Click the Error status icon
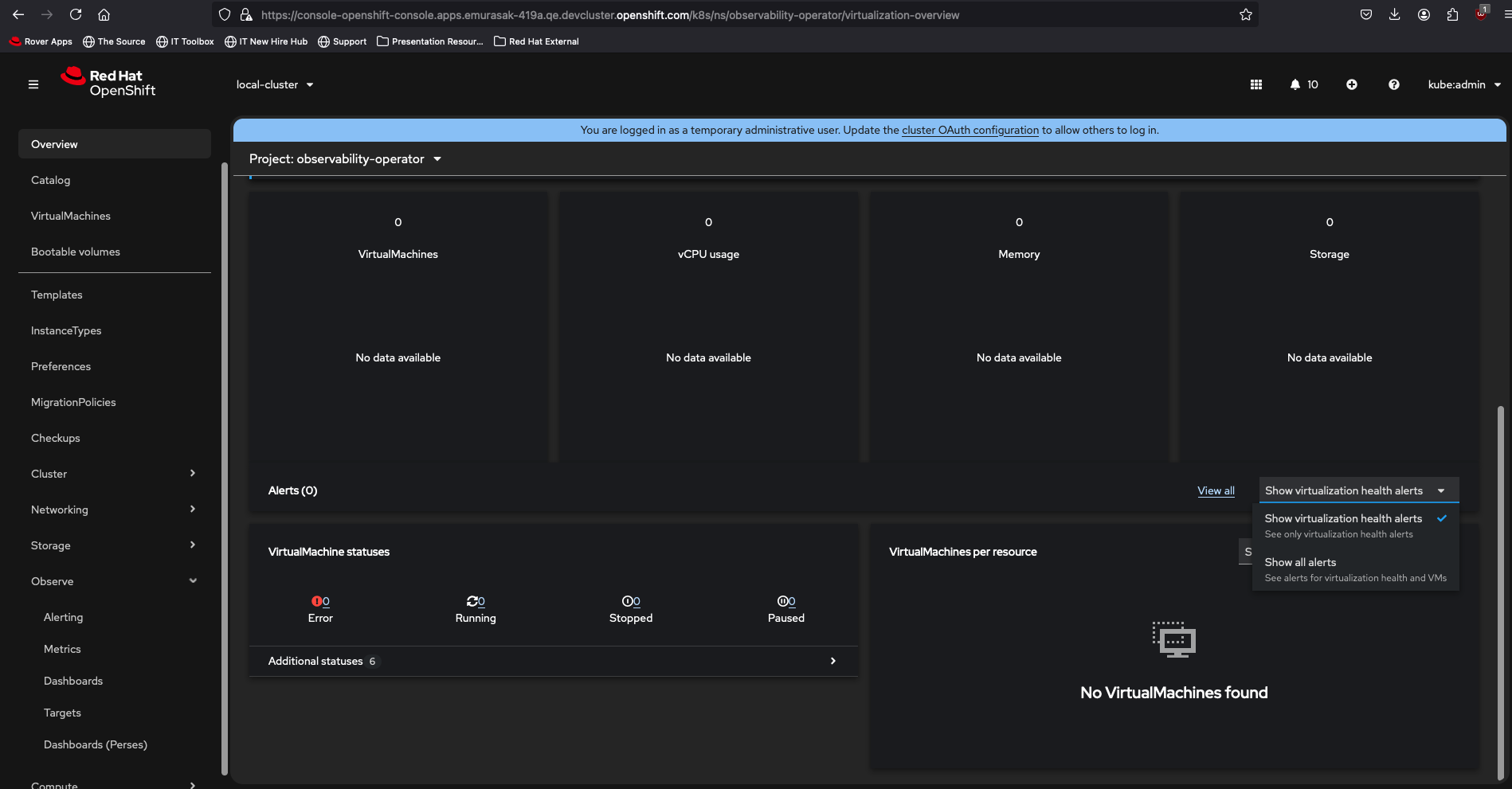The height and width of the screenshot is (789, 1512). pos(317,601)
